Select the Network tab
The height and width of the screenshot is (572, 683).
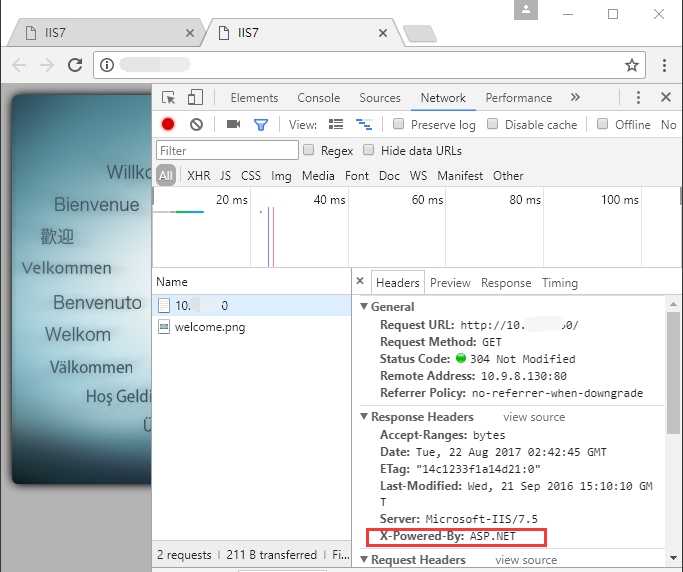tap(443, 98)
